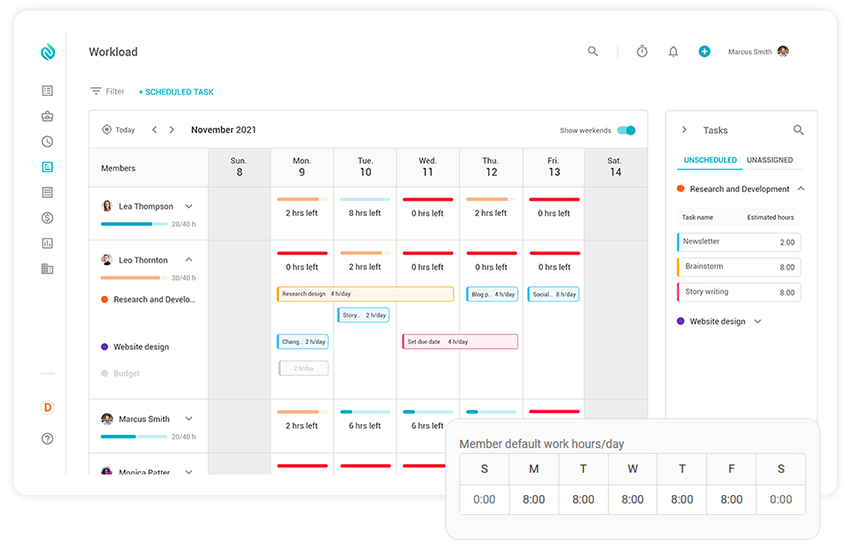
Task: Edit Monday's default work hours field
Action: (x=534, y=499)
